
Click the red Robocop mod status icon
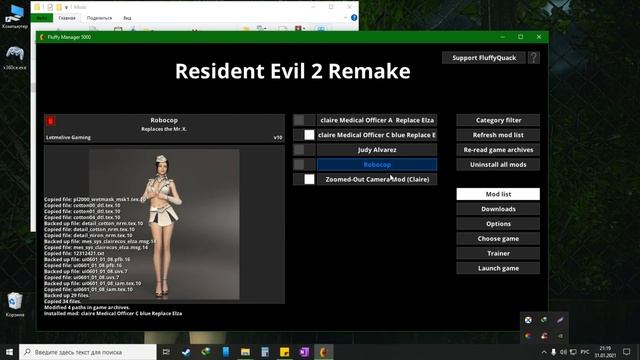(x=51, y=120)
